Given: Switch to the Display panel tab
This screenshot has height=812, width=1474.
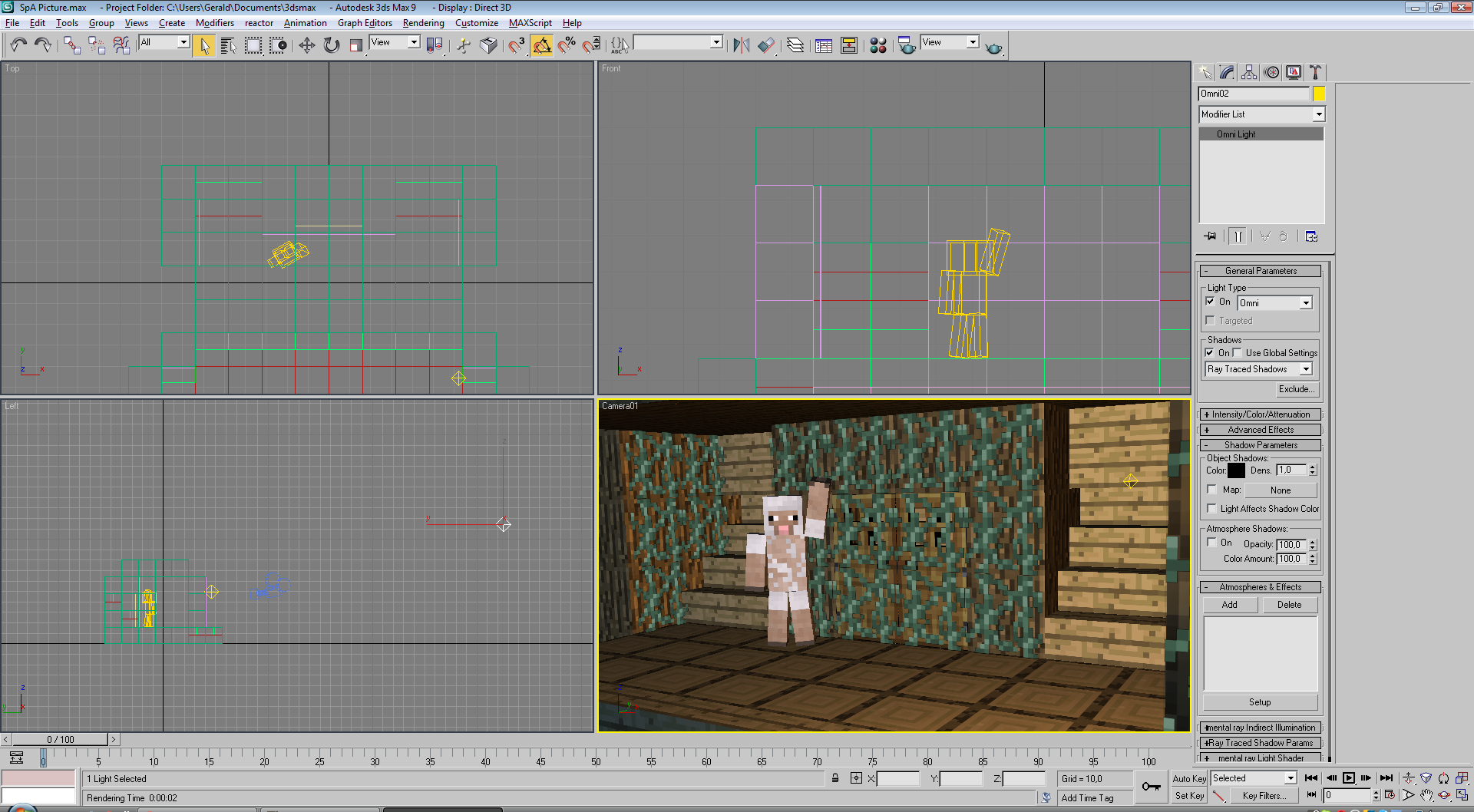Looking at the screenshot, I should click(x=1294, y=72).
